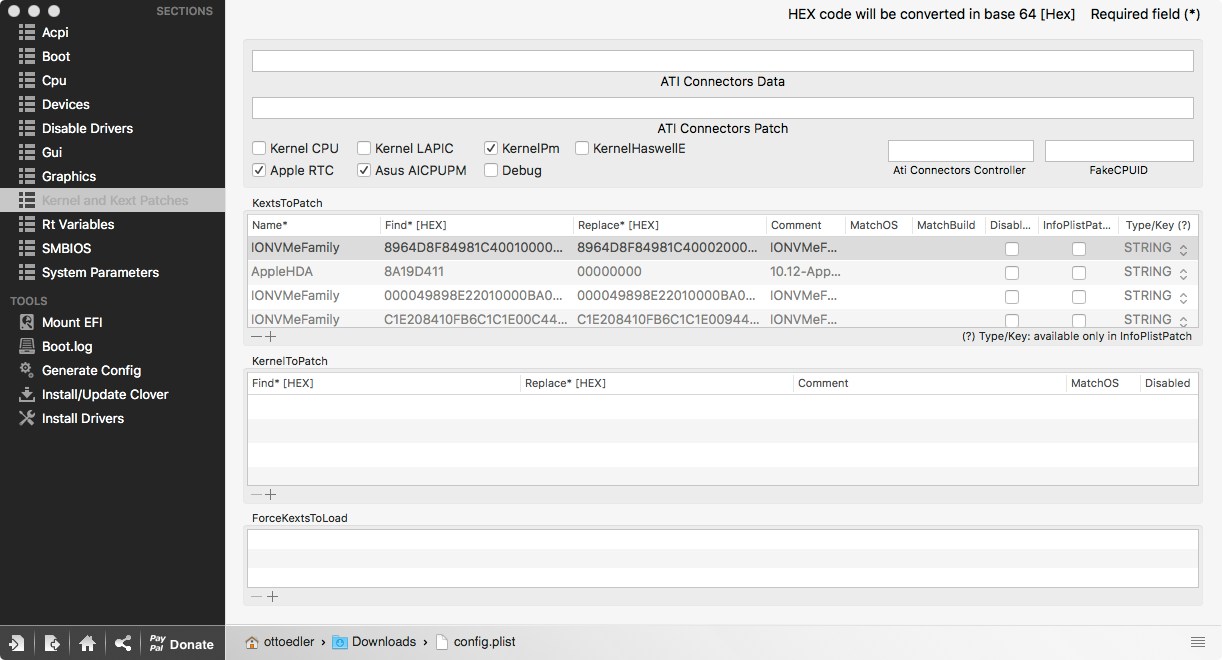
Task: Enable the Kernel CPU checkbox
Action: (x=259, y=148)
